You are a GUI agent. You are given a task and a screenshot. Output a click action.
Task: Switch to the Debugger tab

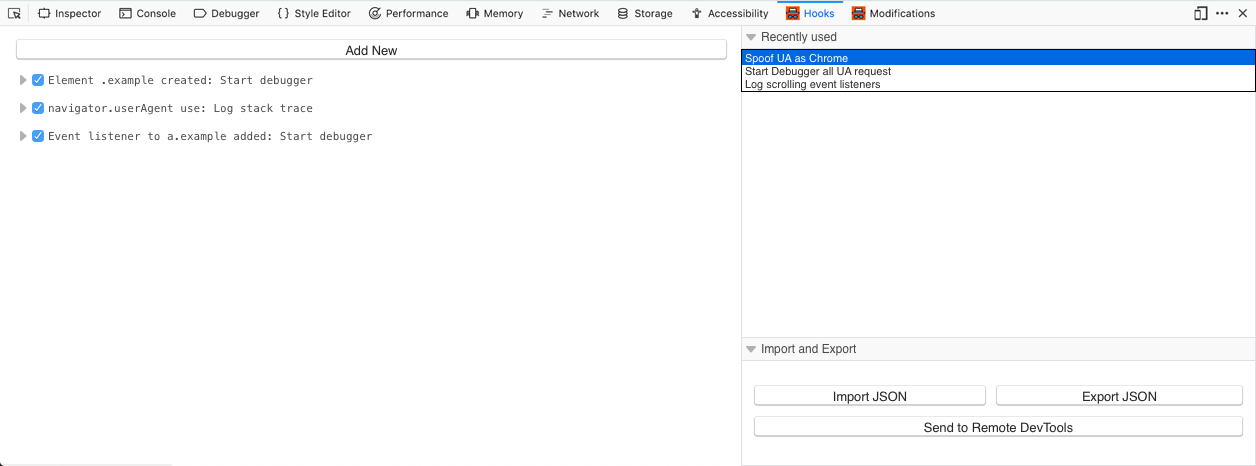226,13
